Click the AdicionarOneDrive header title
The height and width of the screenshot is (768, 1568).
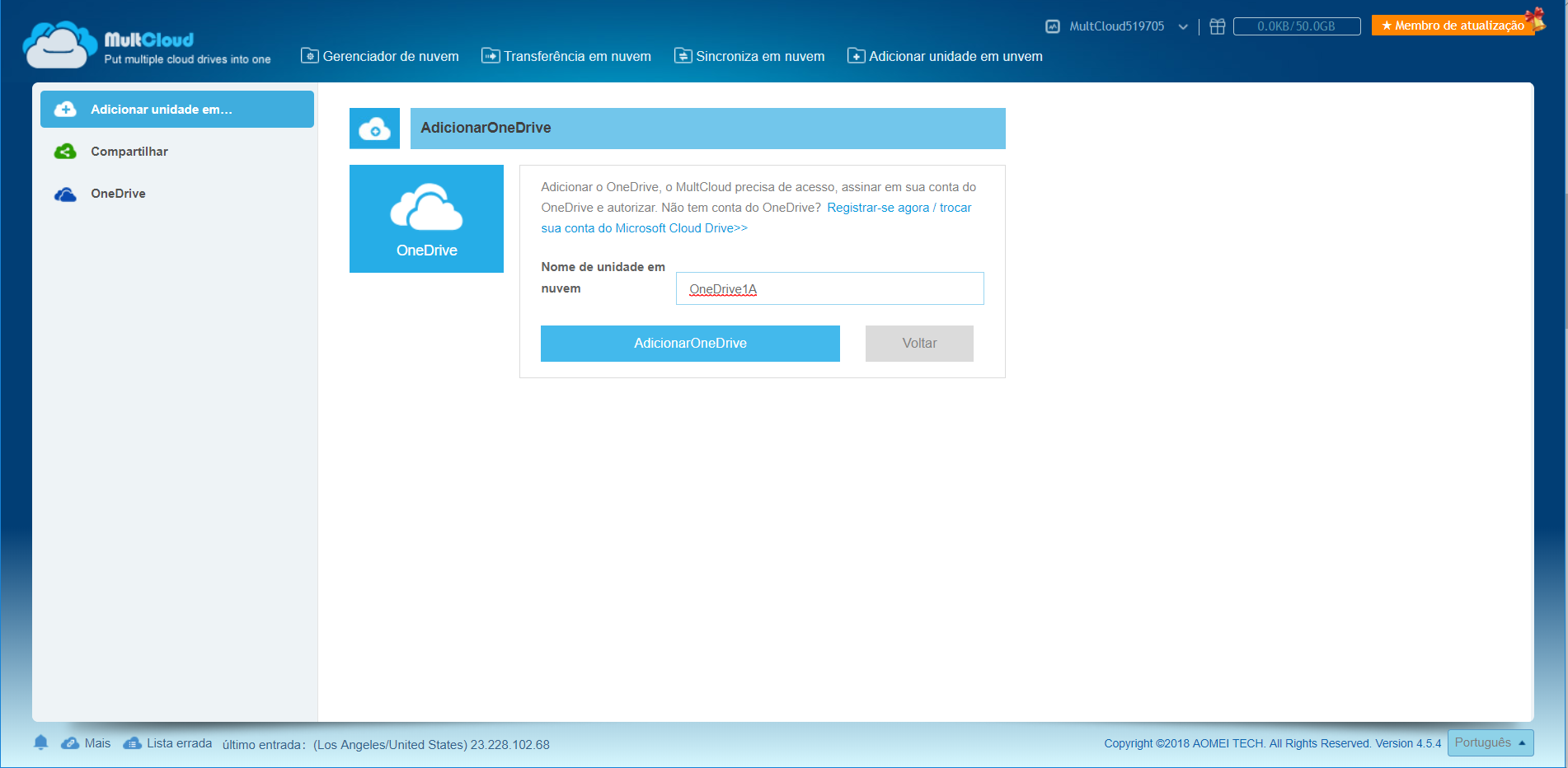pyautogui.click(x=486, y=128)
